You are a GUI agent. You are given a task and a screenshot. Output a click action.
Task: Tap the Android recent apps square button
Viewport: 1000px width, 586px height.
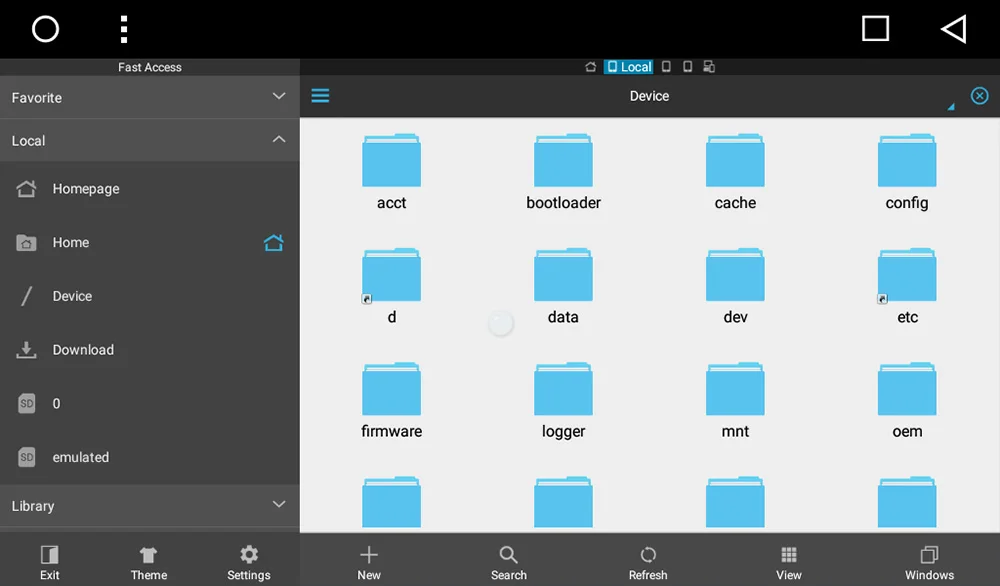click(876, 29)
